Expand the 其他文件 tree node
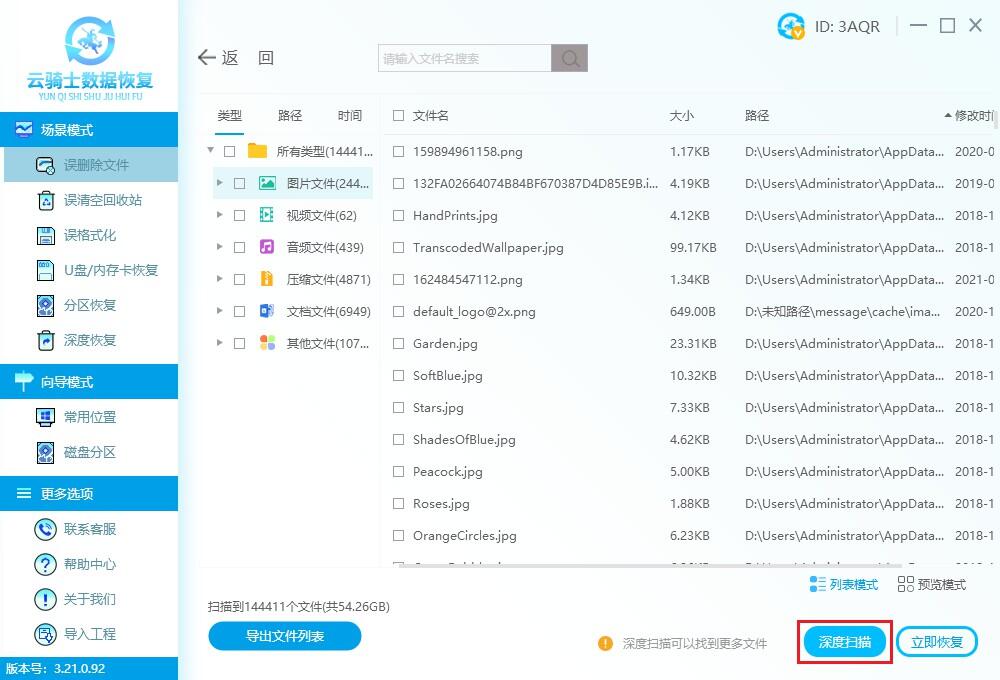The image size is (1000, 680). [x=219, y=343]
